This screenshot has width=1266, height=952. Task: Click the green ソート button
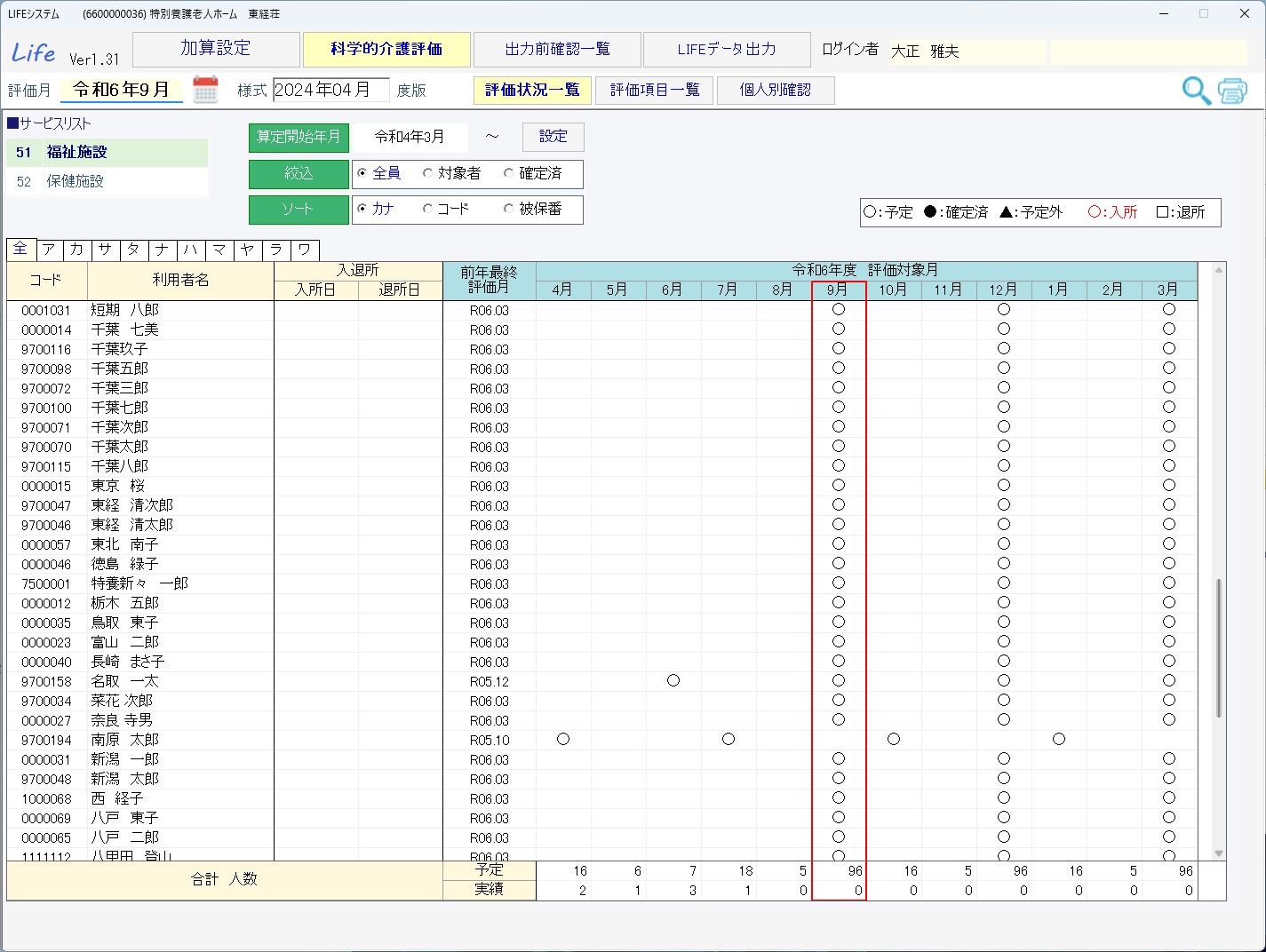point(299,210)
